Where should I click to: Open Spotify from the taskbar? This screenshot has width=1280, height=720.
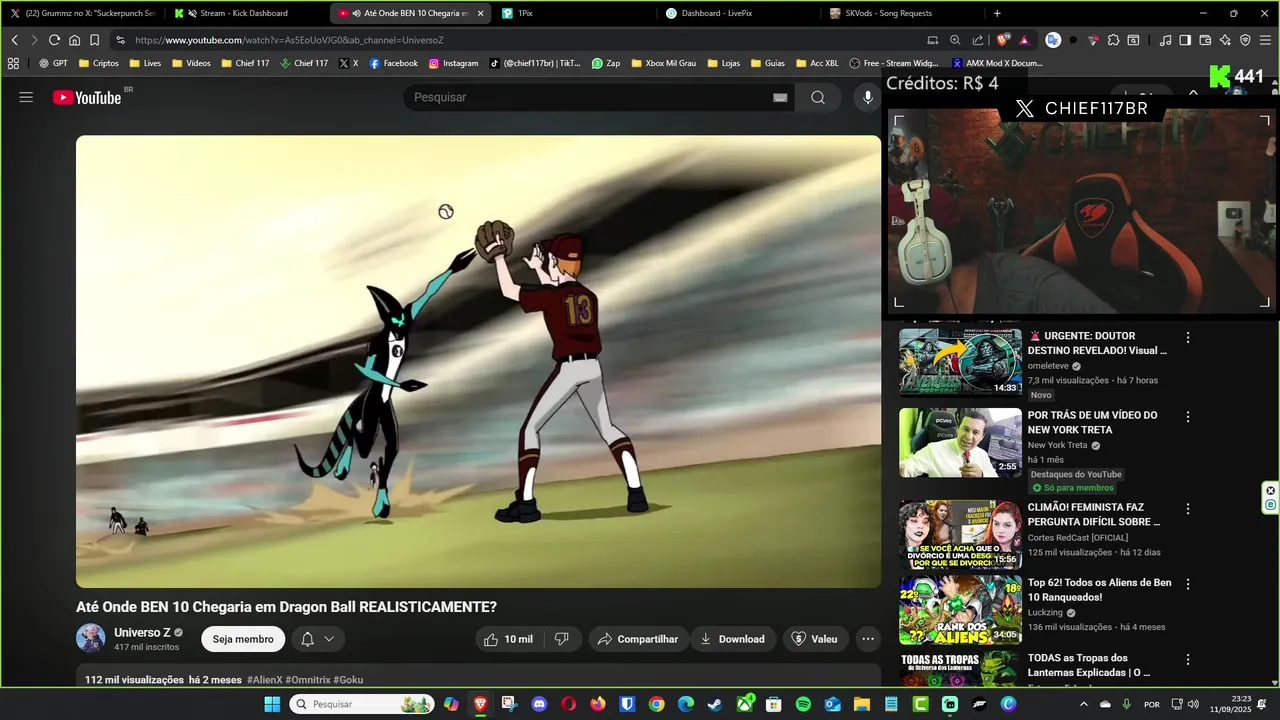[803, 704]
